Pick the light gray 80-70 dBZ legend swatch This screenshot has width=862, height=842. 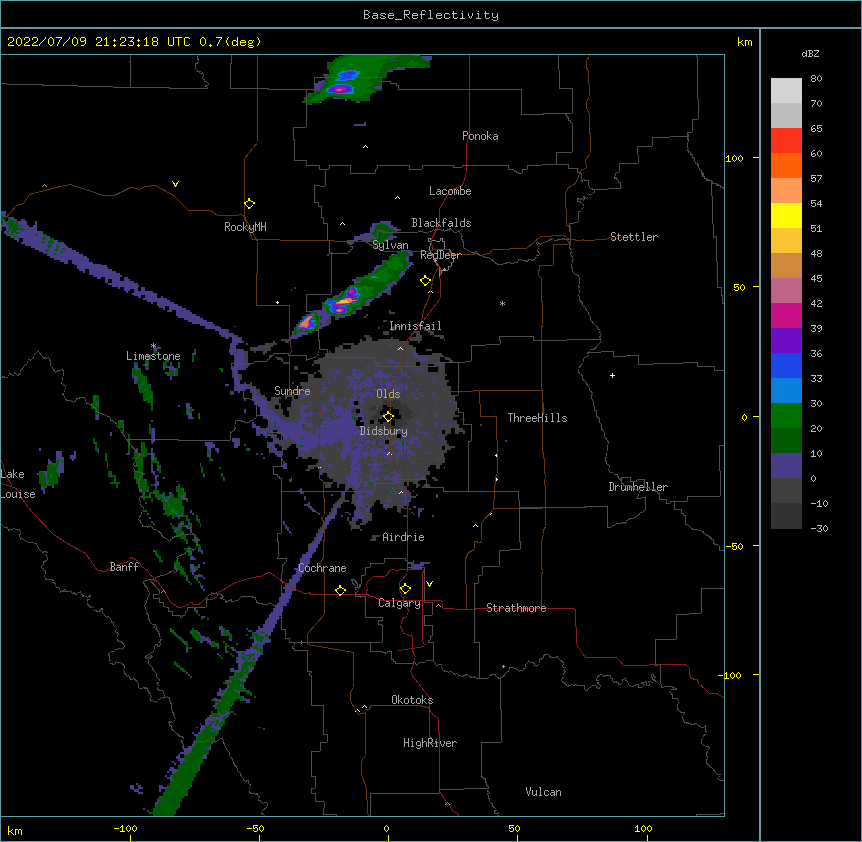786,91
